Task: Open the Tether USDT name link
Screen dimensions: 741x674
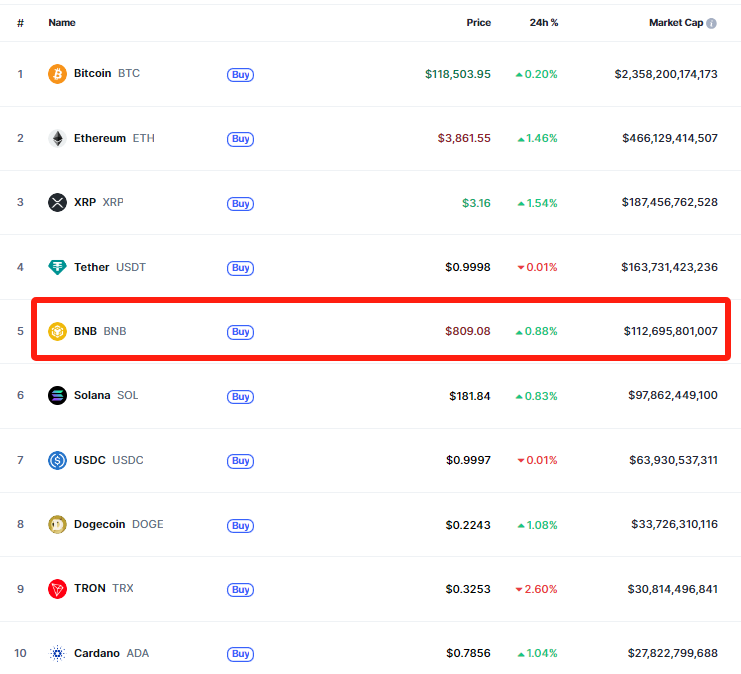Action: (x=110, y=267)
